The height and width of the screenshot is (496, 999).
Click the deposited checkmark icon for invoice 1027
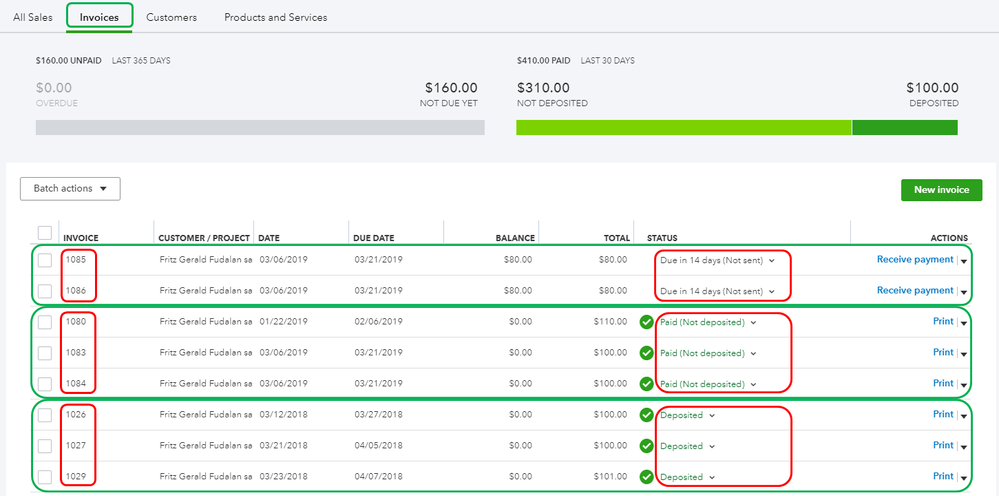[646, 446]
